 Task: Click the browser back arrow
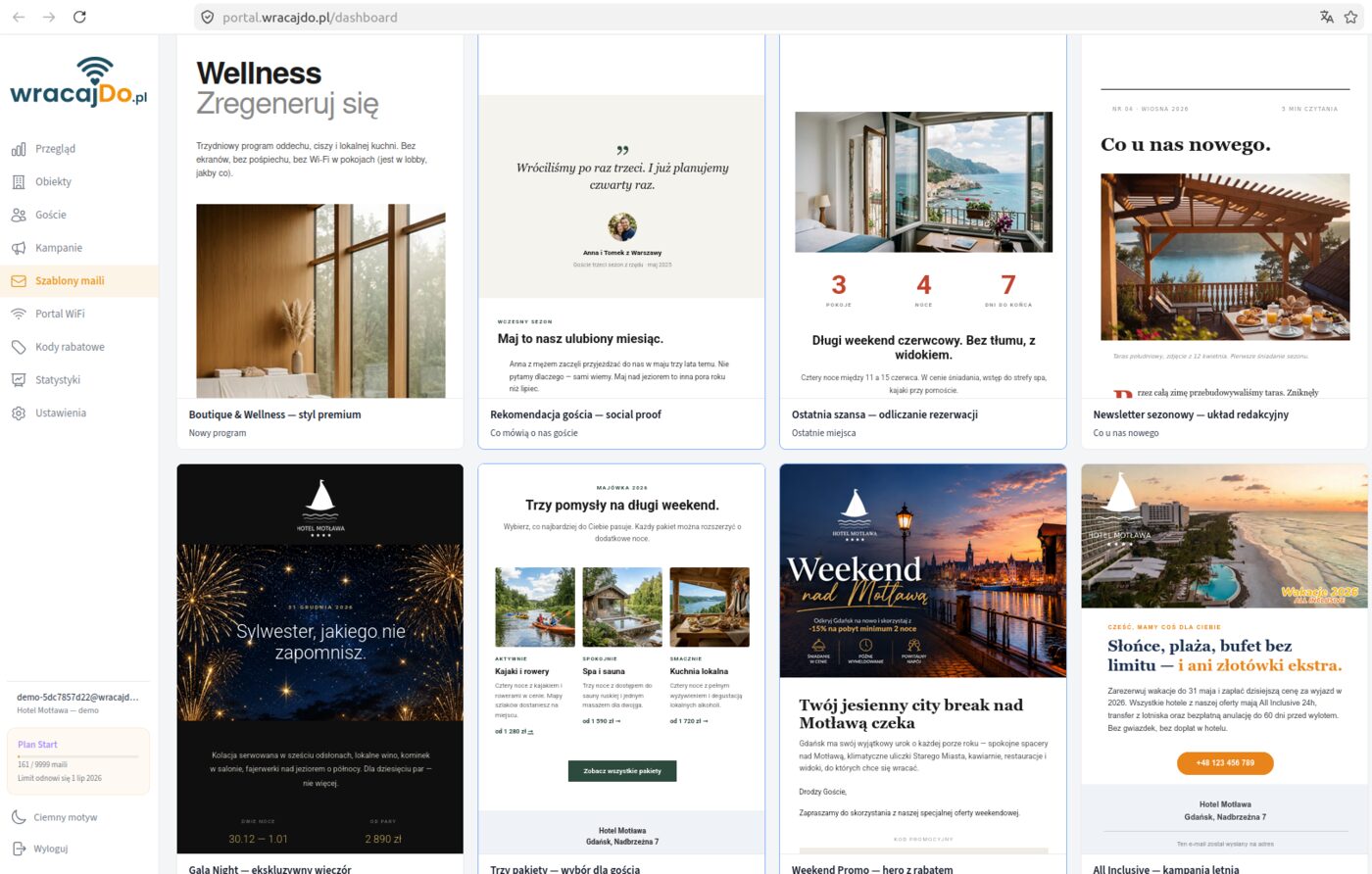coord(19,17)
